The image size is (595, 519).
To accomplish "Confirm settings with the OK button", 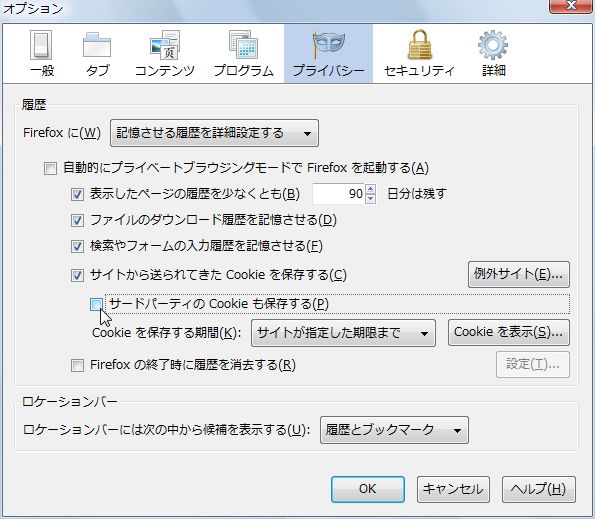I will tap(368, 489).
